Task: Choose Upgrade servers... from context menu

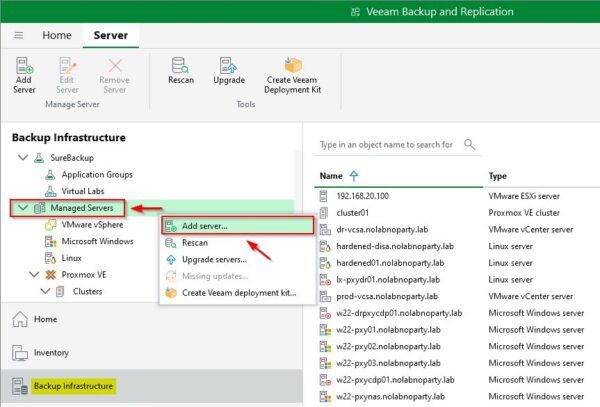Action: click(238, 259)
